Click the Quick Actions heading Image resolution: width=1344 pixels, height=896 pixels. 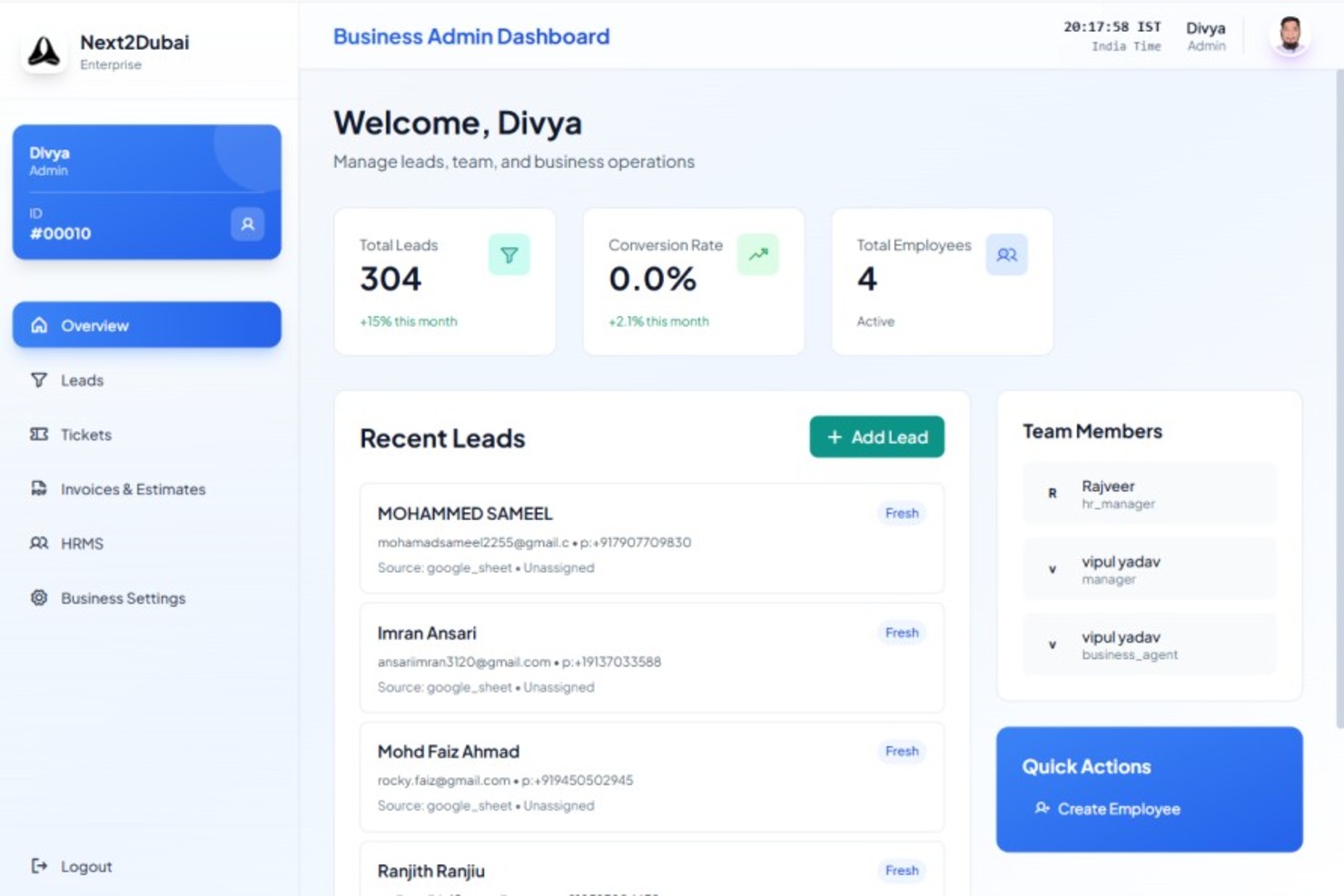click(1086, 767)
